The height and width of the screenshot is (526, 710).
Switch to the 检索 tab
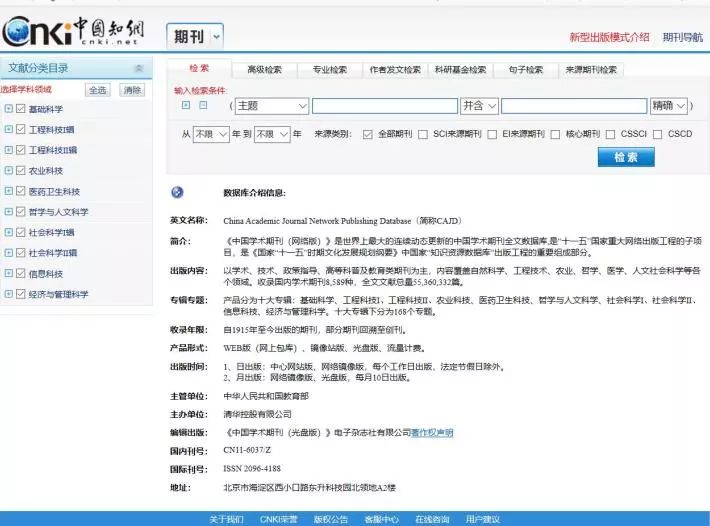pos(199,68)
